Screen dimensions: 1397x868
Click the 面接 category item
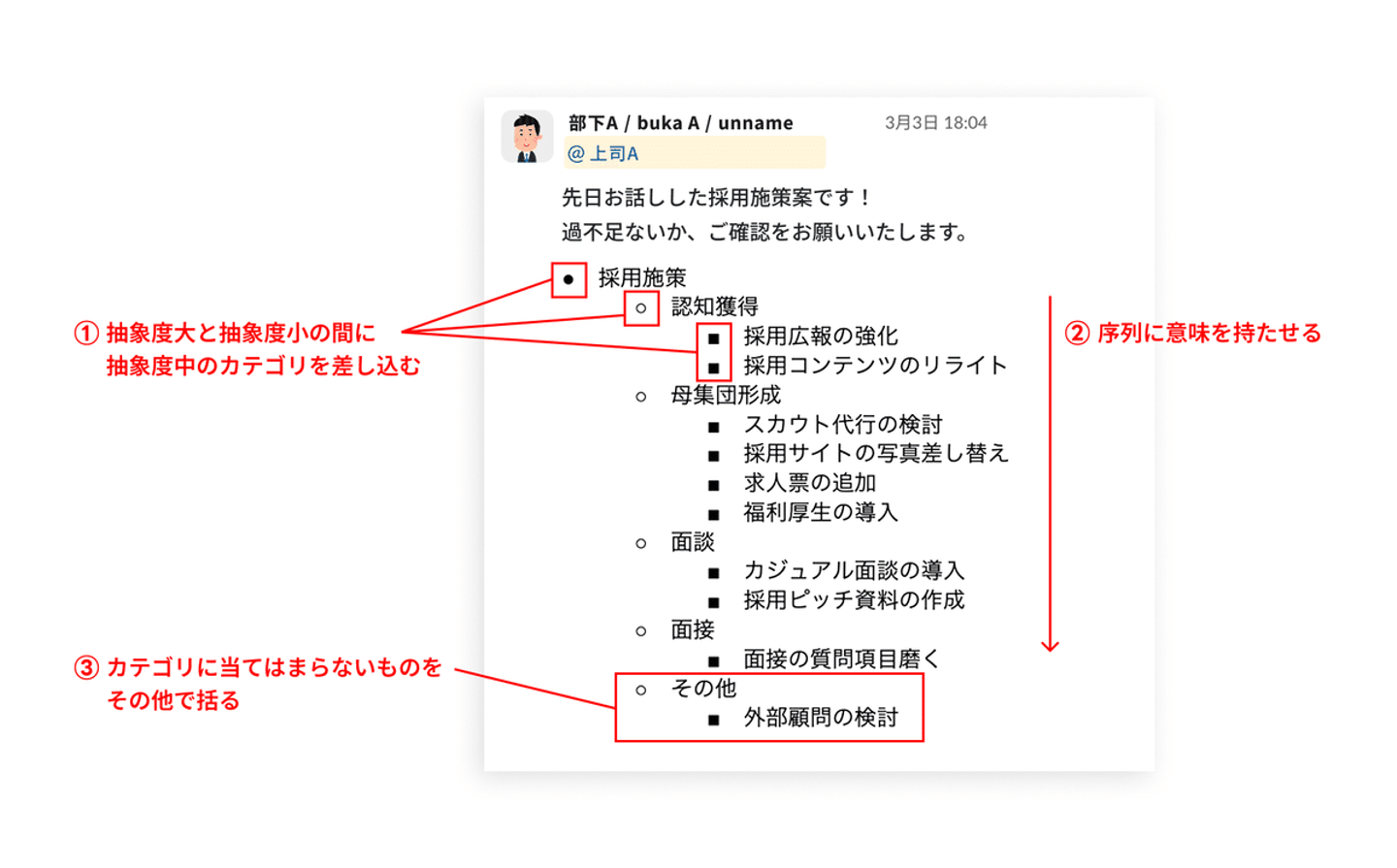coord(693,630)
